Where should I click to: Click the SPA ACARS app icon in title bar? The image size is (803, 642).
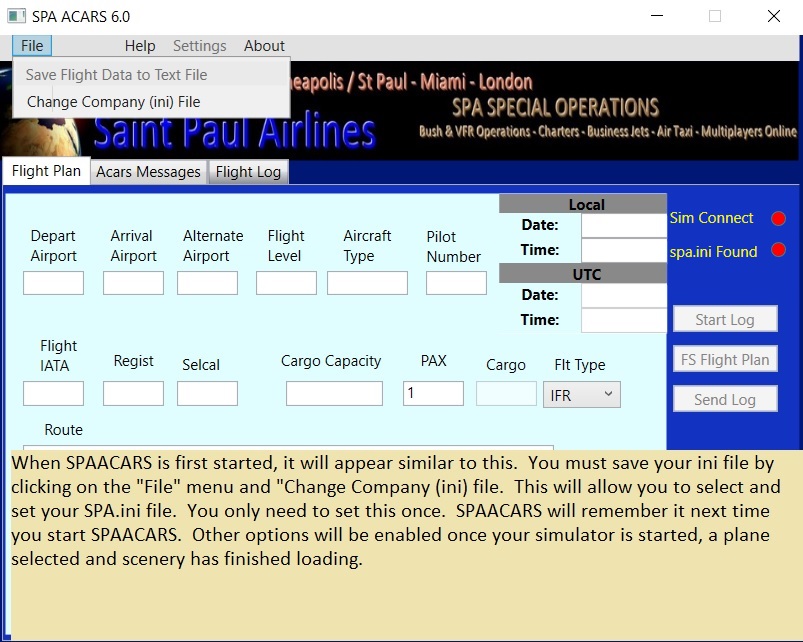point(16,16)
